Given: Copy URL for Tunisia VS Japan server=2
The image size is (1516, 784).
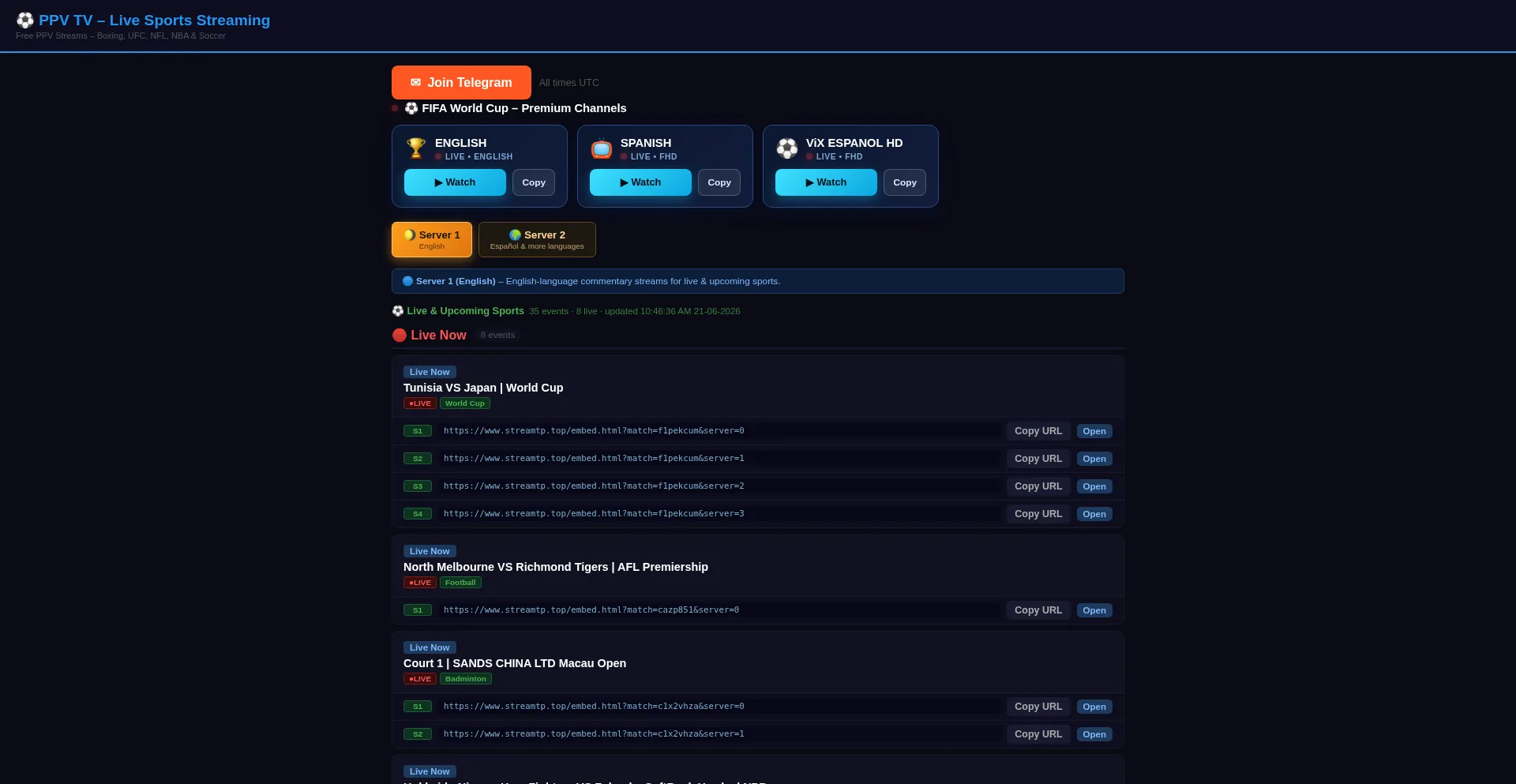Looking at the screenshot, I should pos(1038,486).
